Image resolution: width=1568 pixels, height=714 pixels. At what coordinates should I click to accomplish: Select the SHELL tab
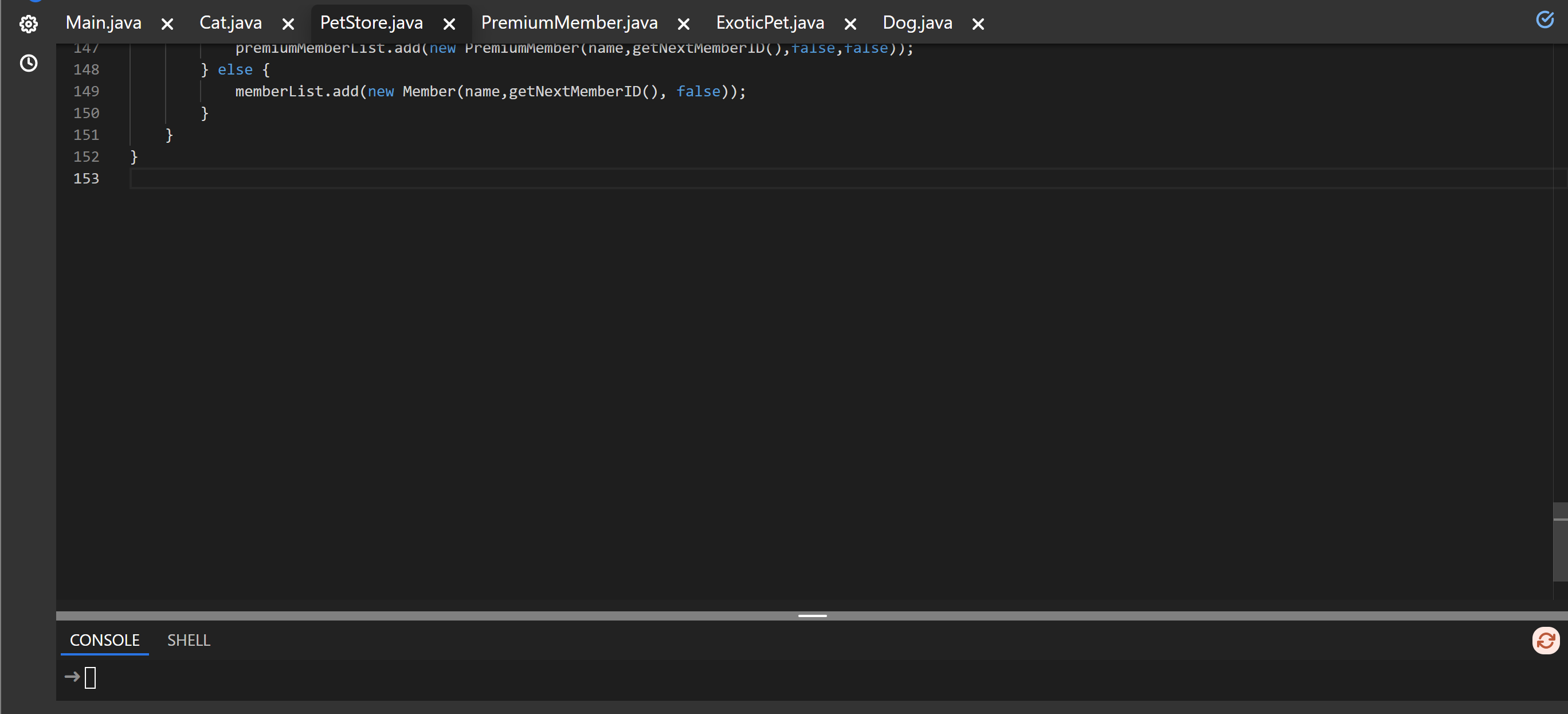[x=189, y=640]
